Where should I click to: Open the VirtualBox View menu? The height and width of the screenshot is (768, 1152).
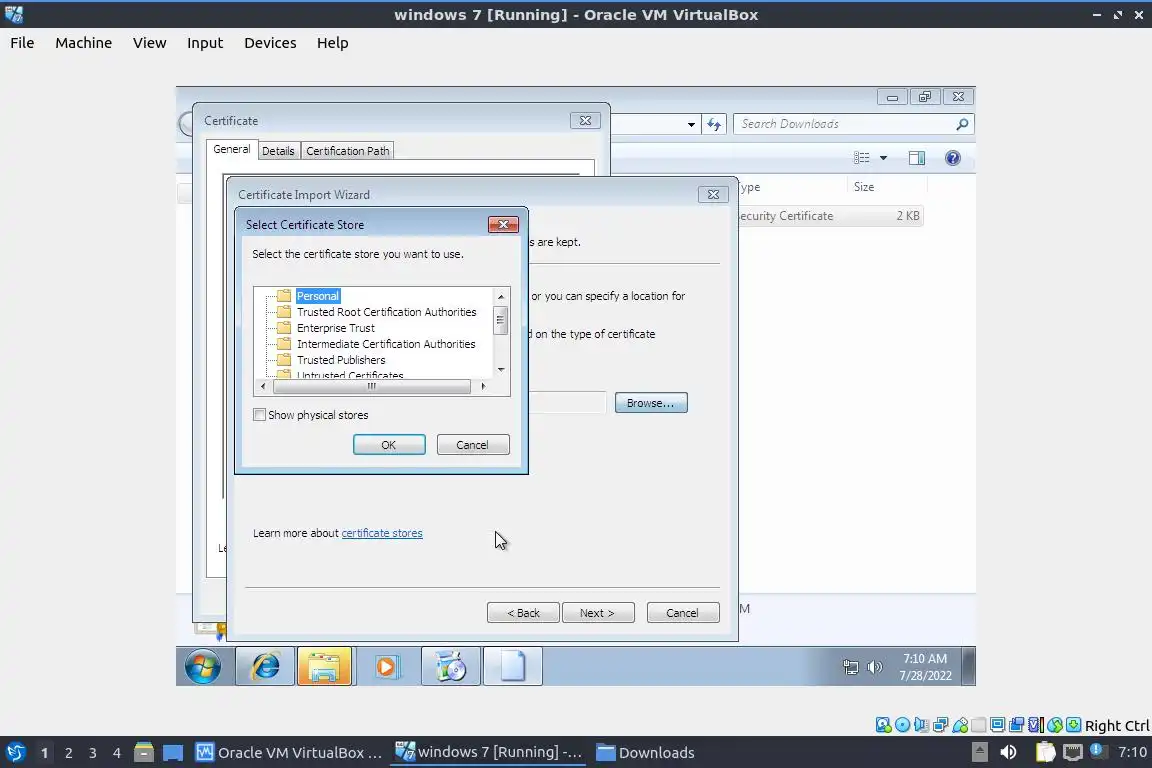149,43
